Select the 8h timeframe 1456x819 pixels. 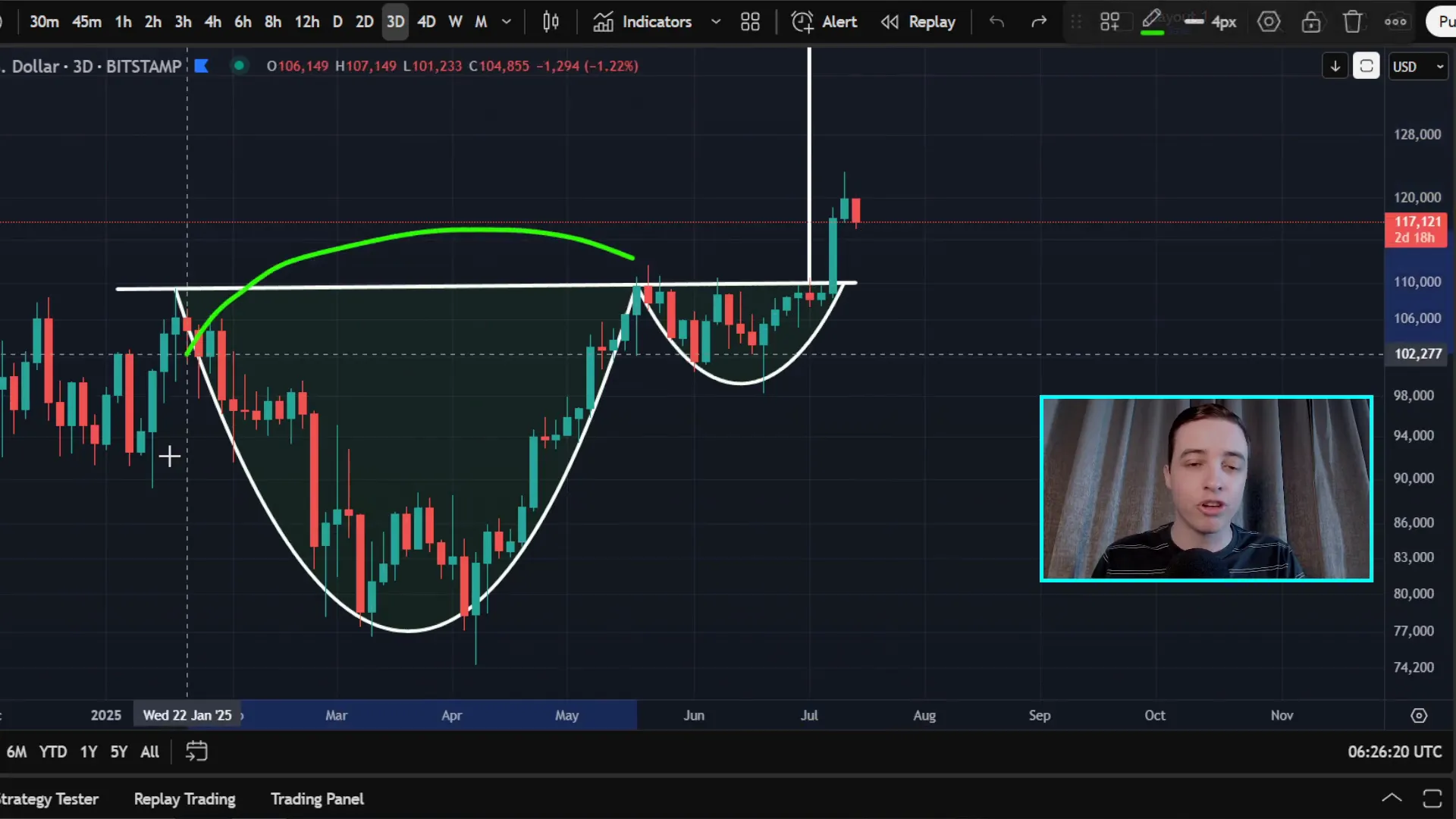[273, 22]
